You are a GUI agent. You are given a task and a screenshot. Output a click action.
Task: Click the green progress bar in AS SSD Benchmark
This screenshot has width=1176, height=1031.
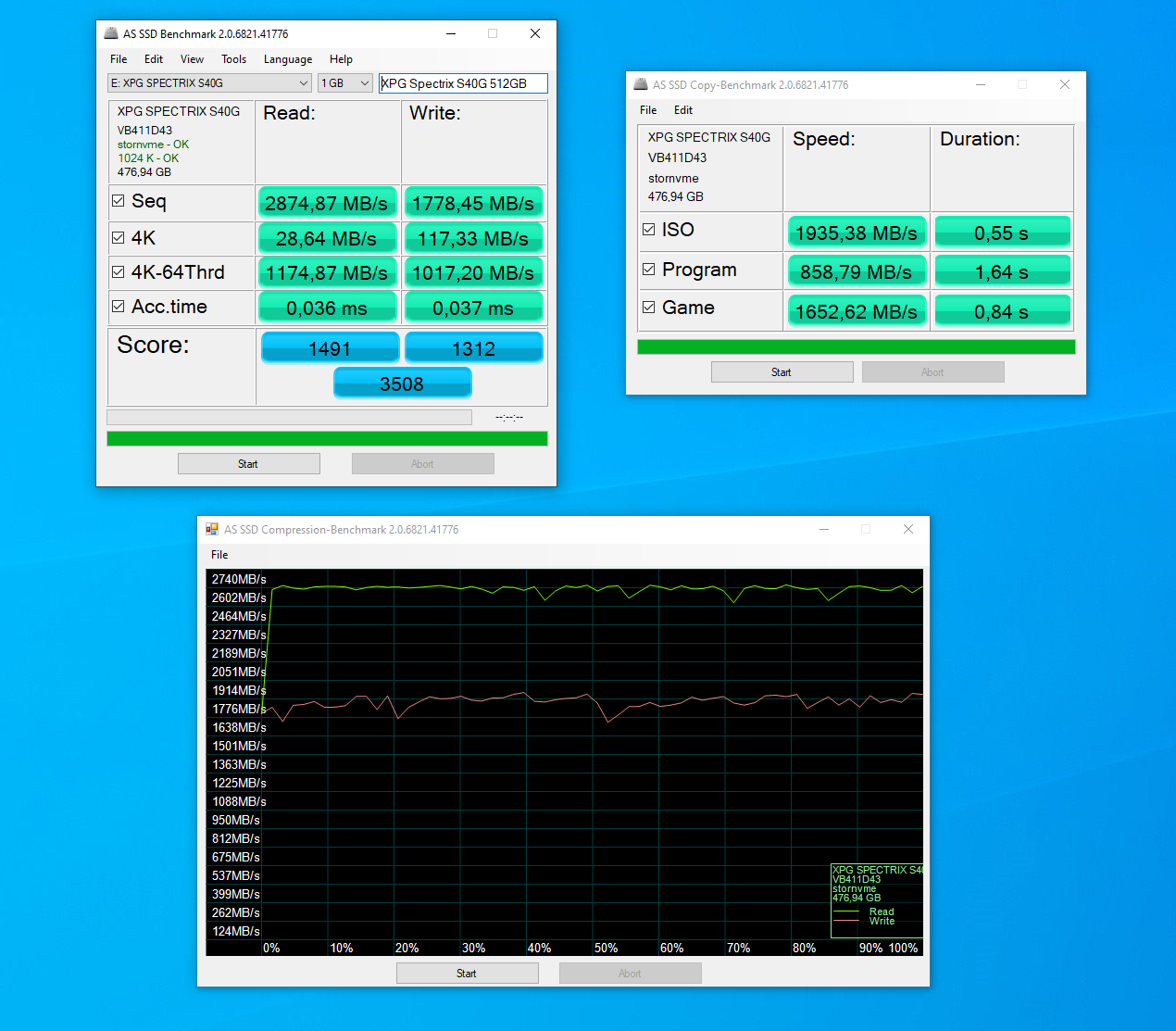pyautogui.click(x=327, y=438)
